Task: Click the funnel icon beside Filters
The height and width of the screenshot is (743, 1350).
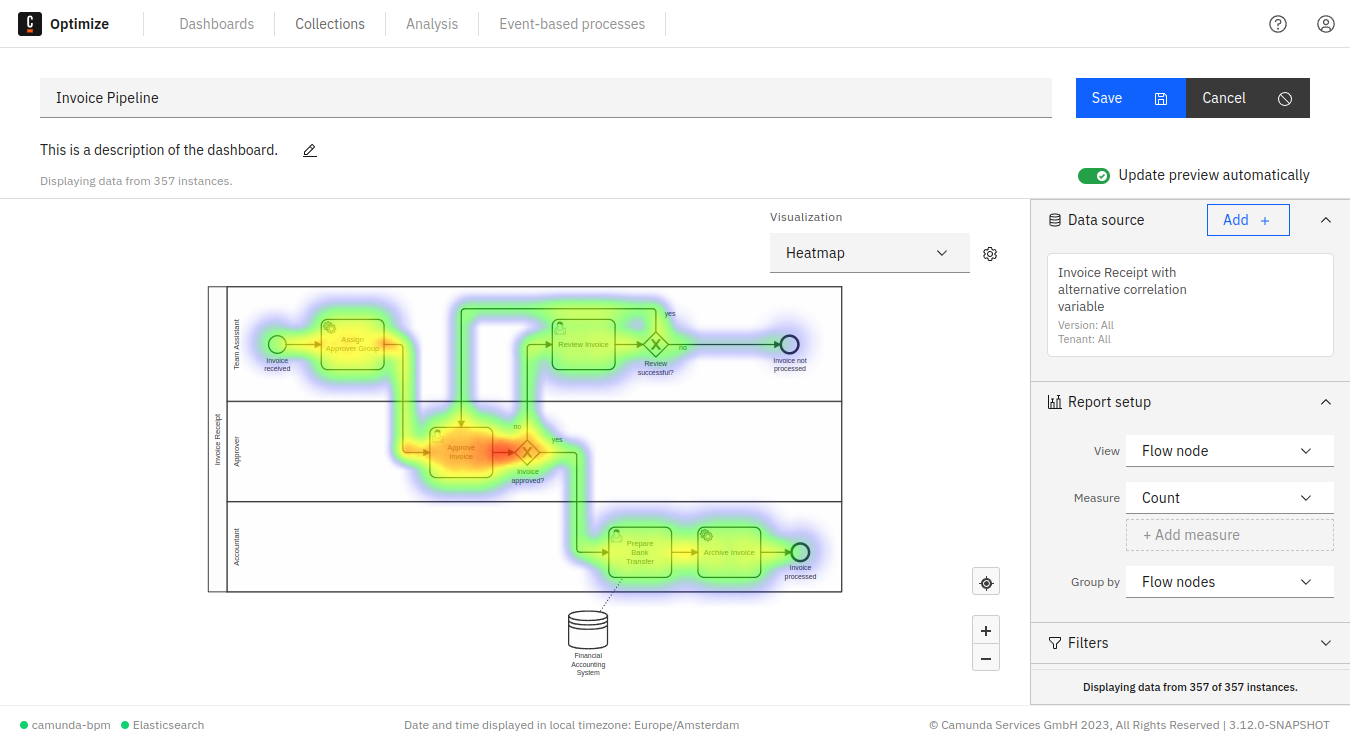Action: (x=1056, y=643)
